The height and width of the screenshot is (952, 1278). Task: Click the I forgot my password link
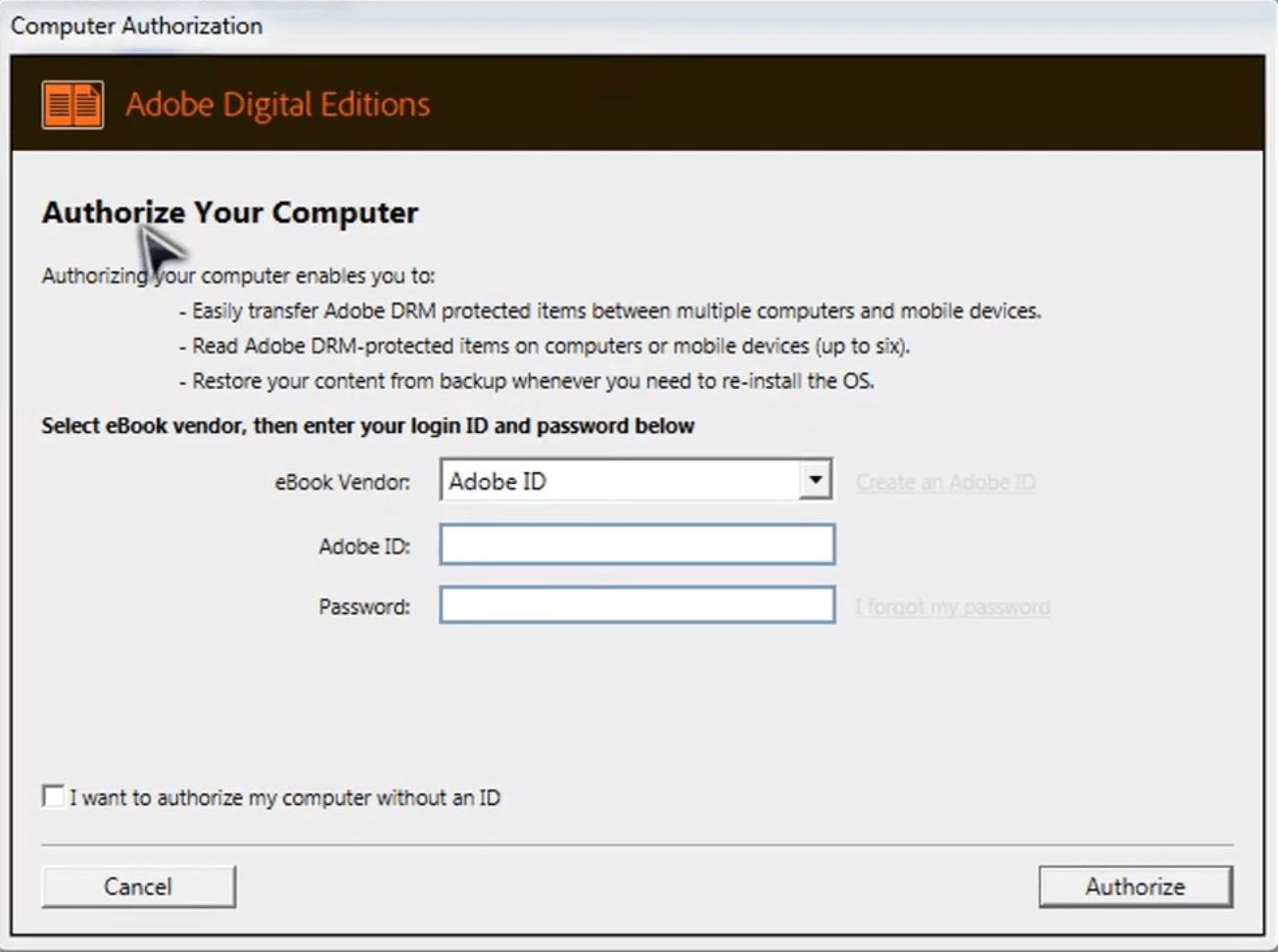952,607
